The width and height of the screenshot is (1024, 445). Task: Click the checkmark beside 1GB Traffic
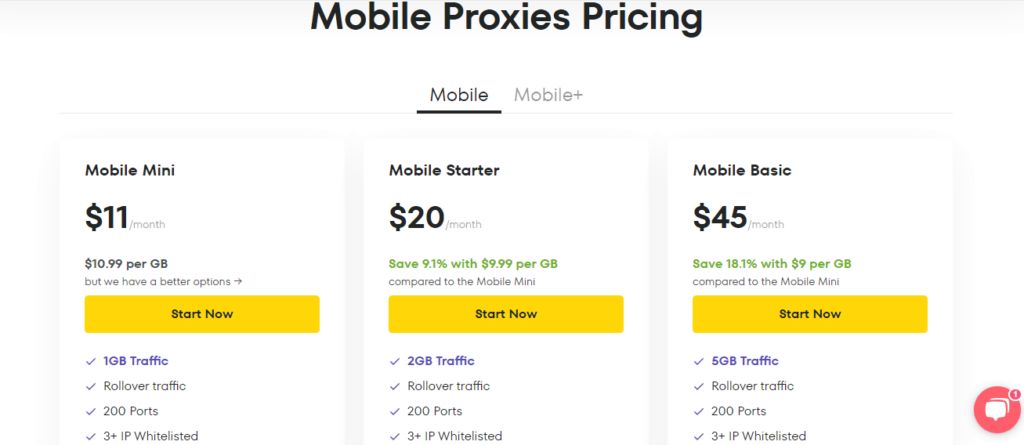pyautogui.click(x=90, y=361)
